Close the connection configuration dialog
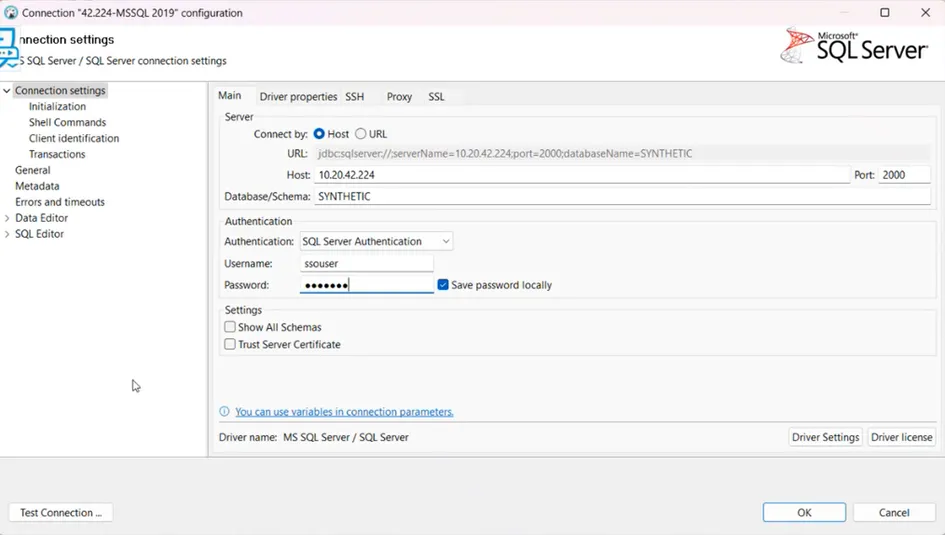 [926, 13]
